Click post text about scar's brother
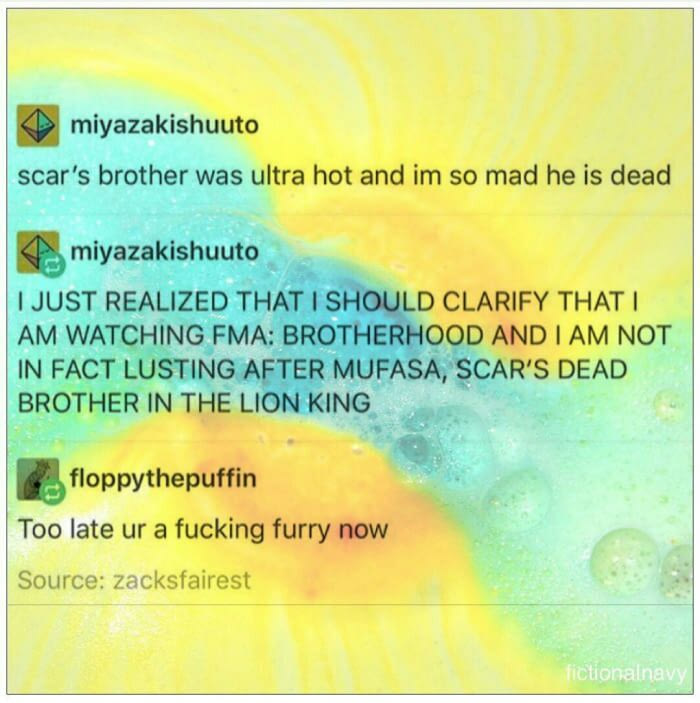This screenshot has width=700, height=703. (x=344, y=175)
